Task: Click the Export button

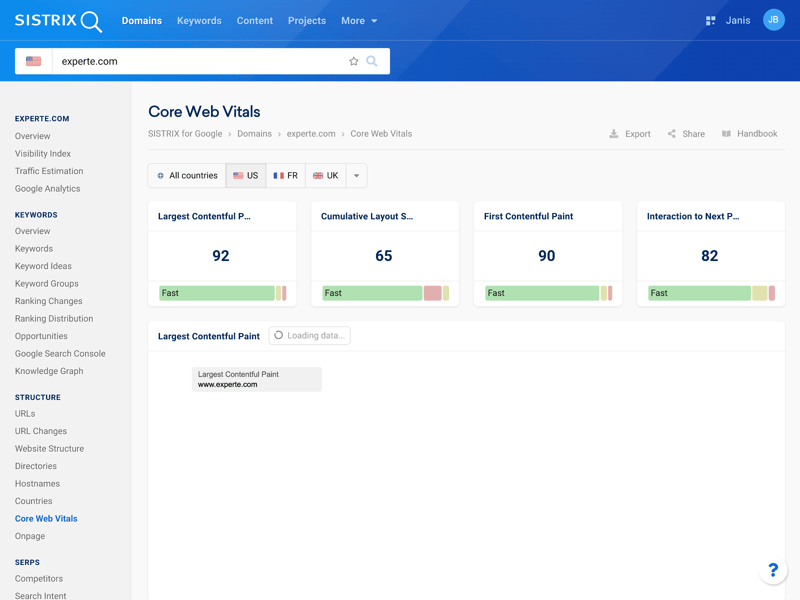Action: point(630,134)
